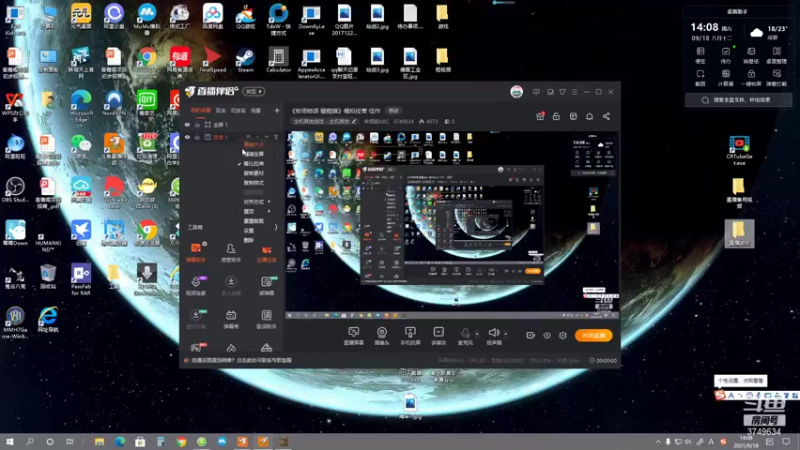The height and width of the screenshot is (450, 800).
Task: Open Steam icon on the desktop
Action: click(x=245, y=60)
